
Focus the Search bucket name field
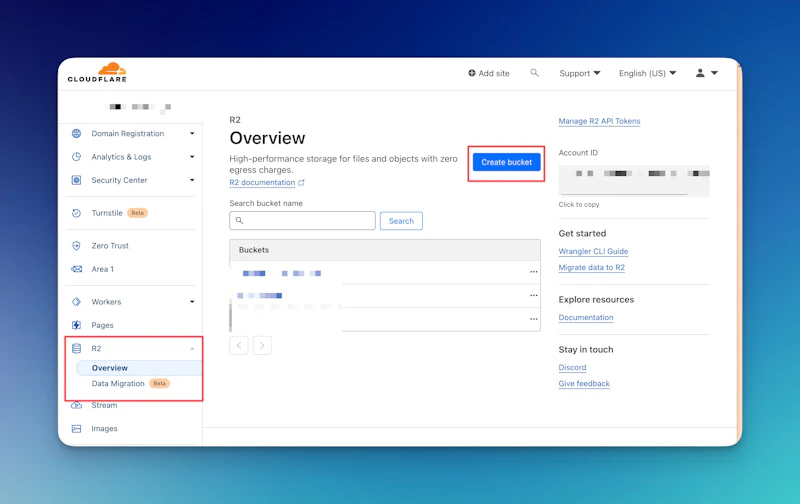[x=303, y=221]
